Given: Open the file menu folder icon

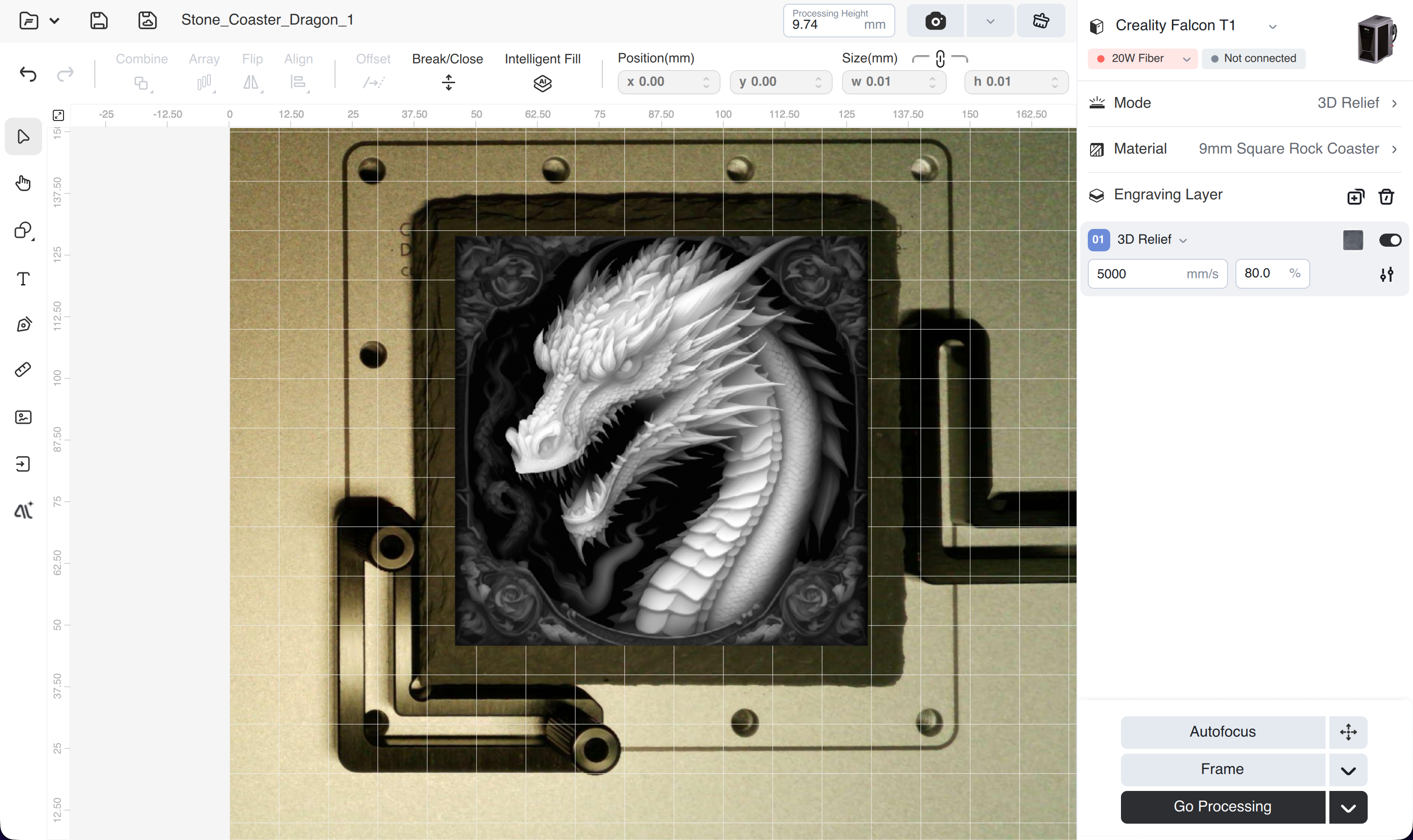Looking at the screenshot, I should point(29,21).
